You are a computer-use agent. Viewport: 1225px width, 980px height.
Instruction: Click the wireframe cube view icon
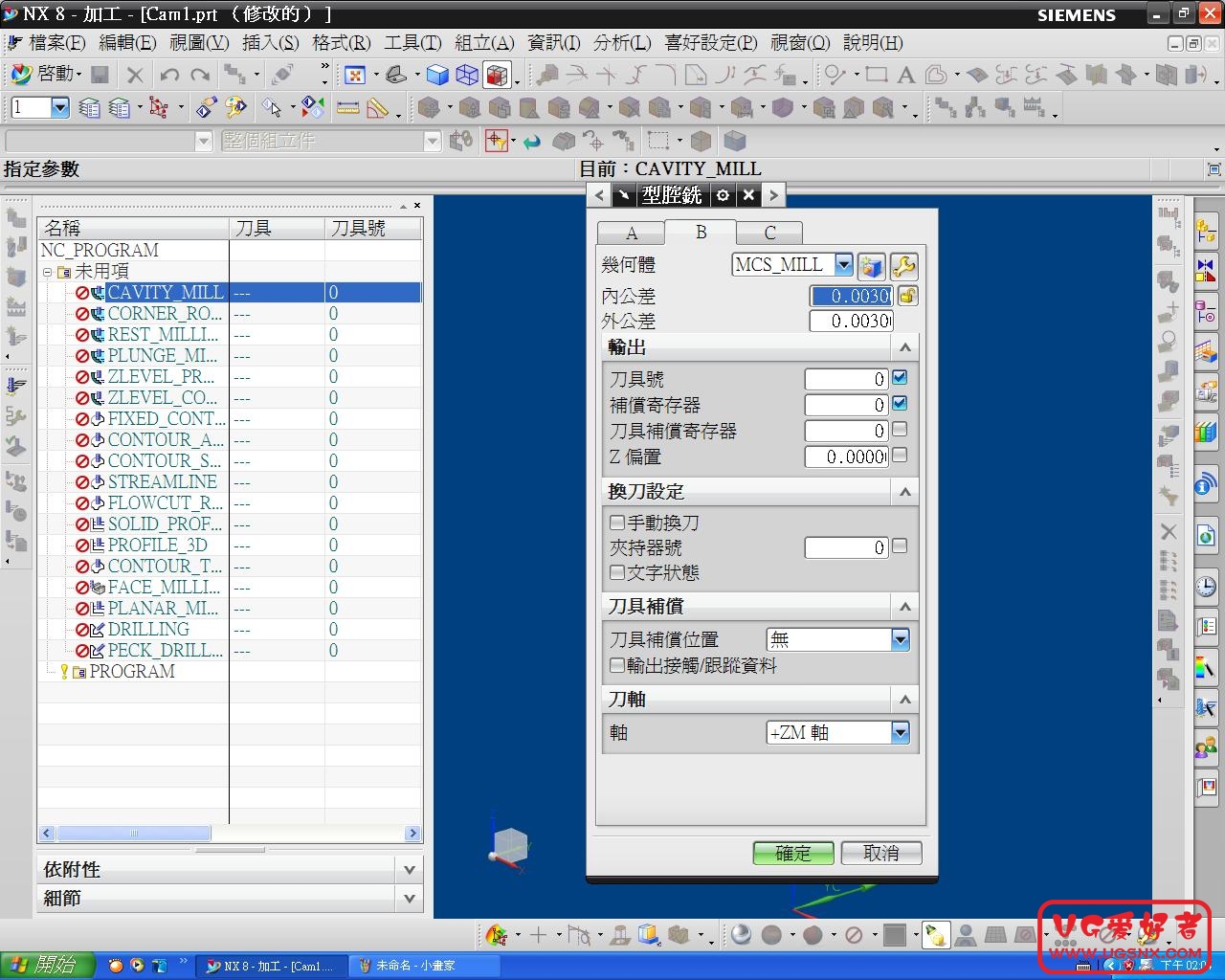[x=467, y=75]
